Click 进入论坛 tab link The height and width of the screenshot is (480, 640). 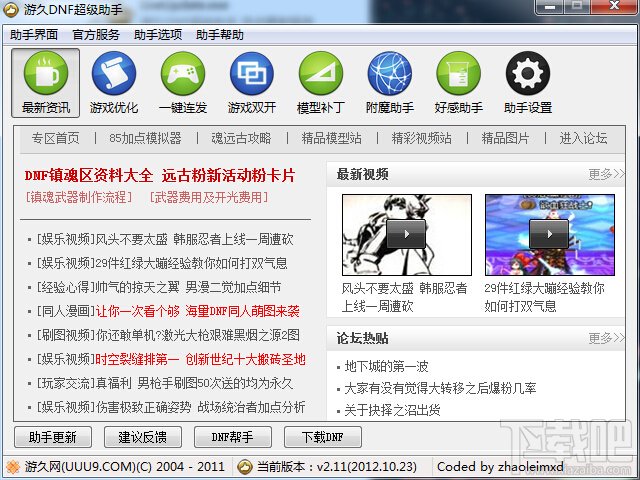click(x=583, y=138)
